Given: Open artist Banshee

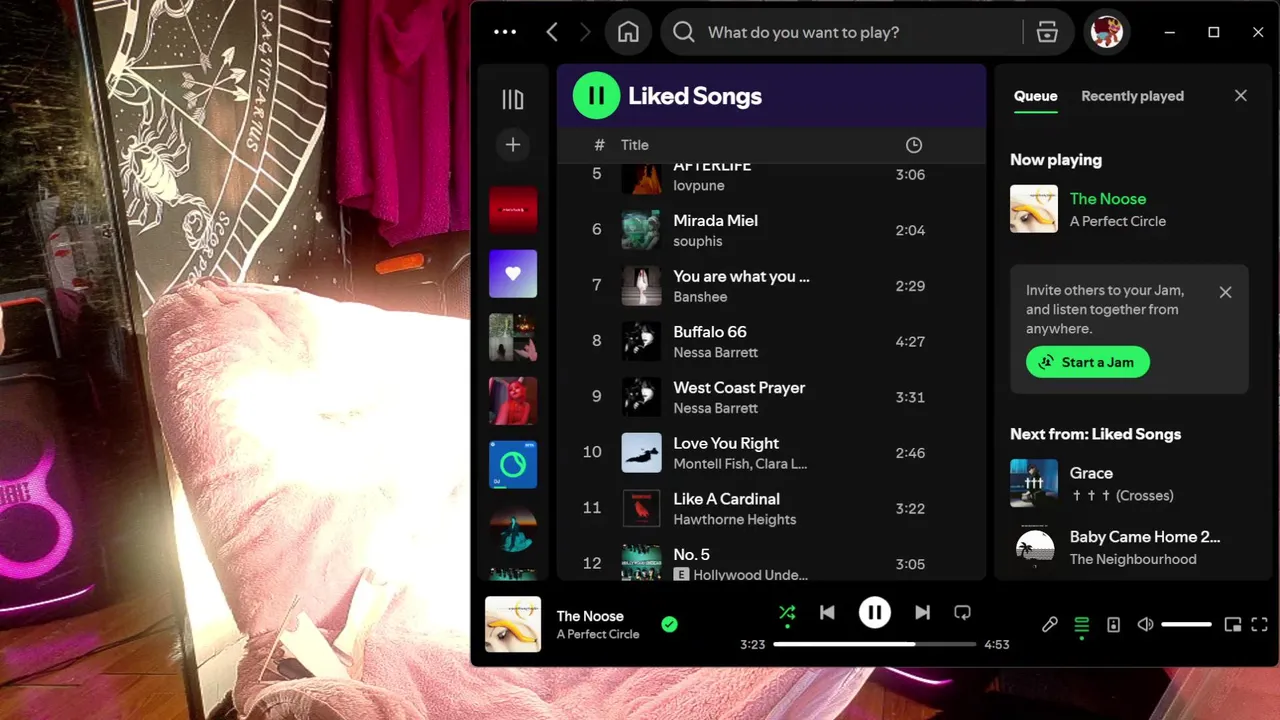Looking at the screenshot, I should 700,297.
